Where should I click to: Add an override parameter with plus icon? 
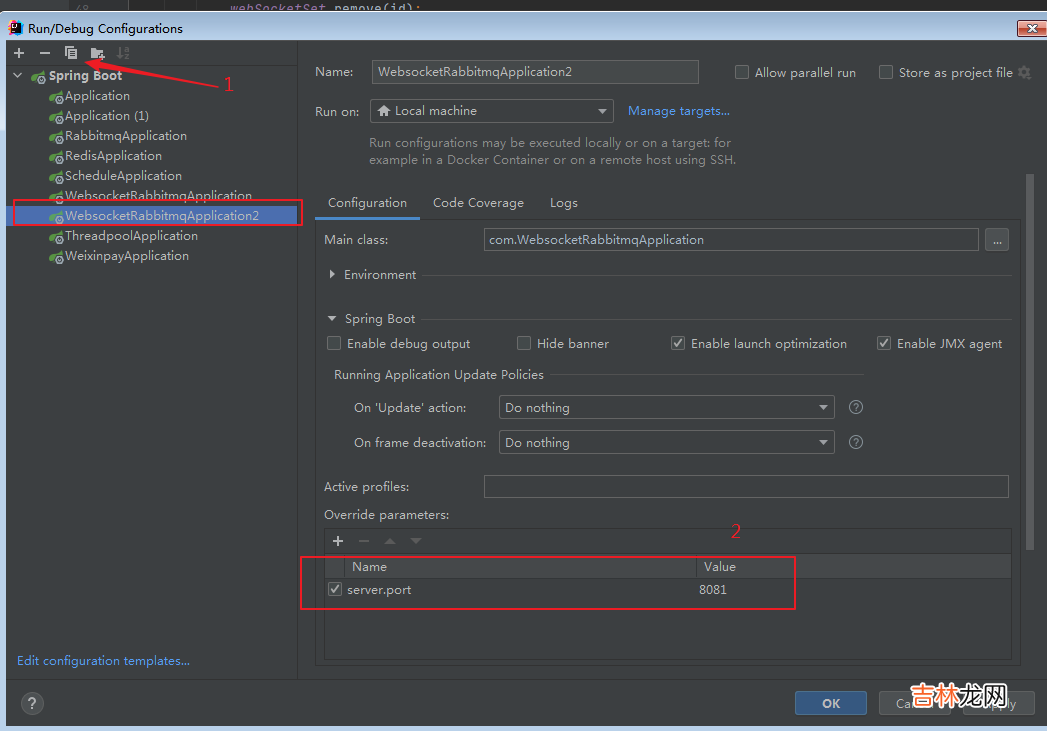point(338,541)
